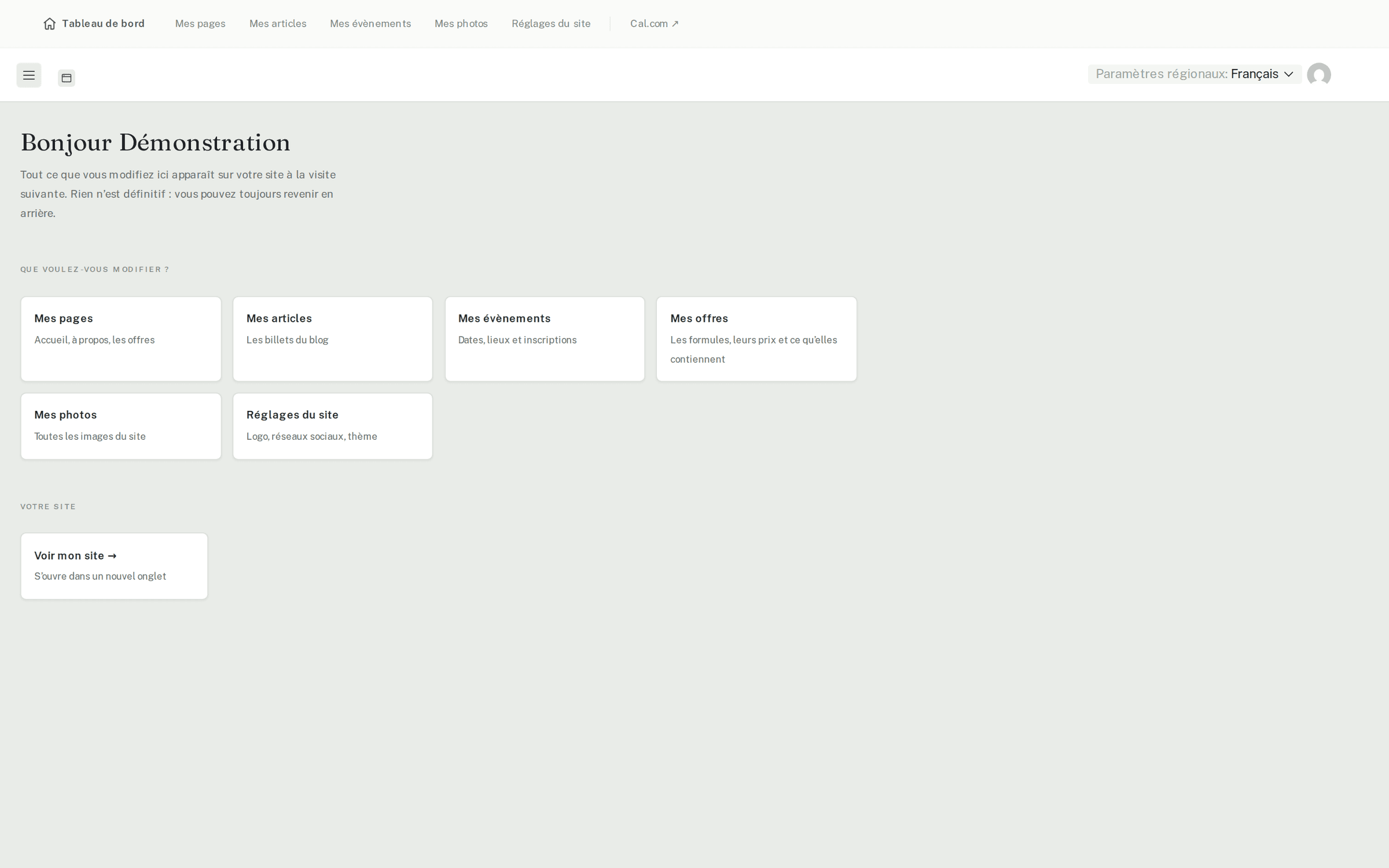Open the Mes évènements card
This screenshot has height=868, width=1389.
click(x=545, y=339)
